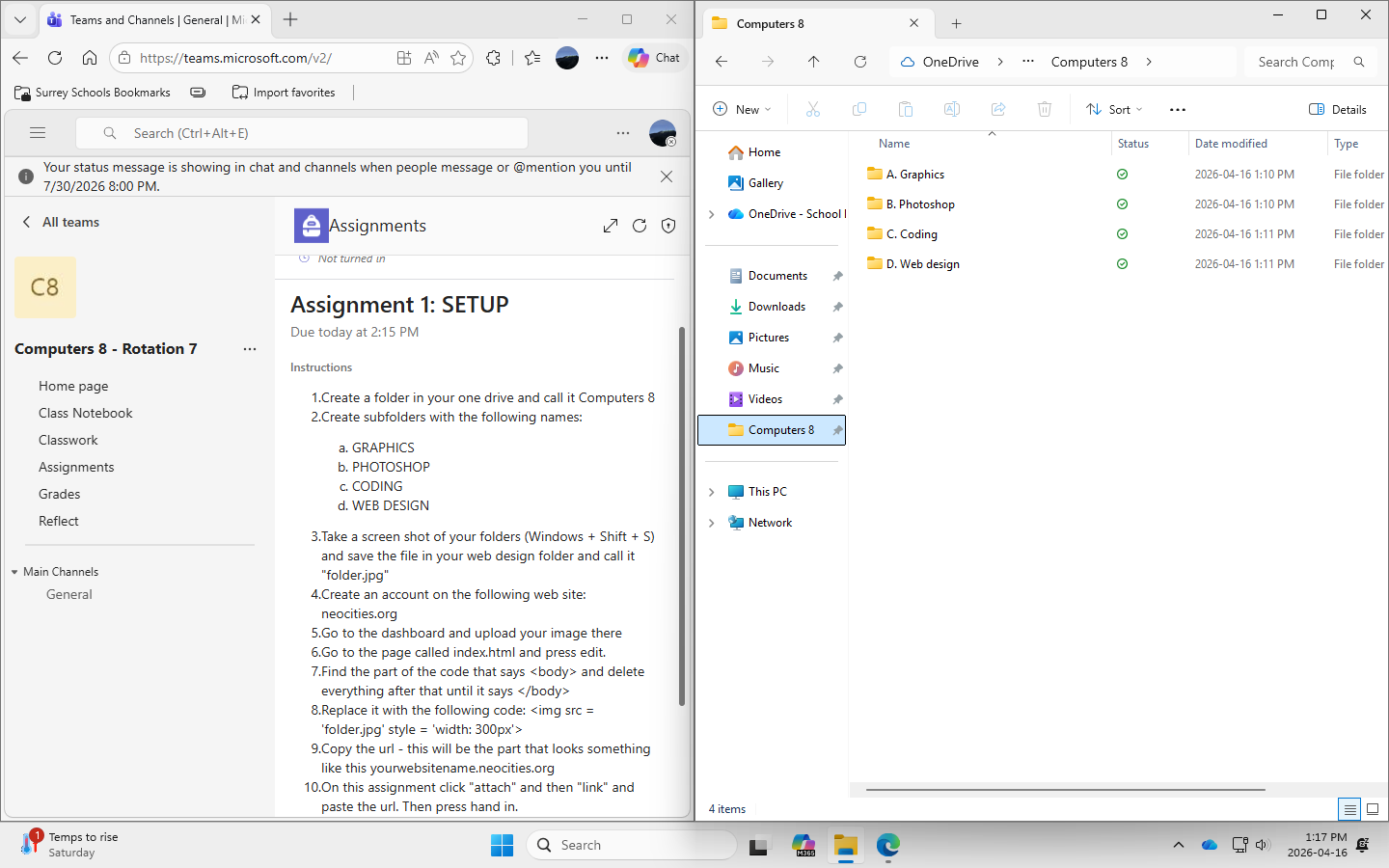Open the Class Notebook page
The width and height of the screenshot is (1389, 868).
coord(85,413)
